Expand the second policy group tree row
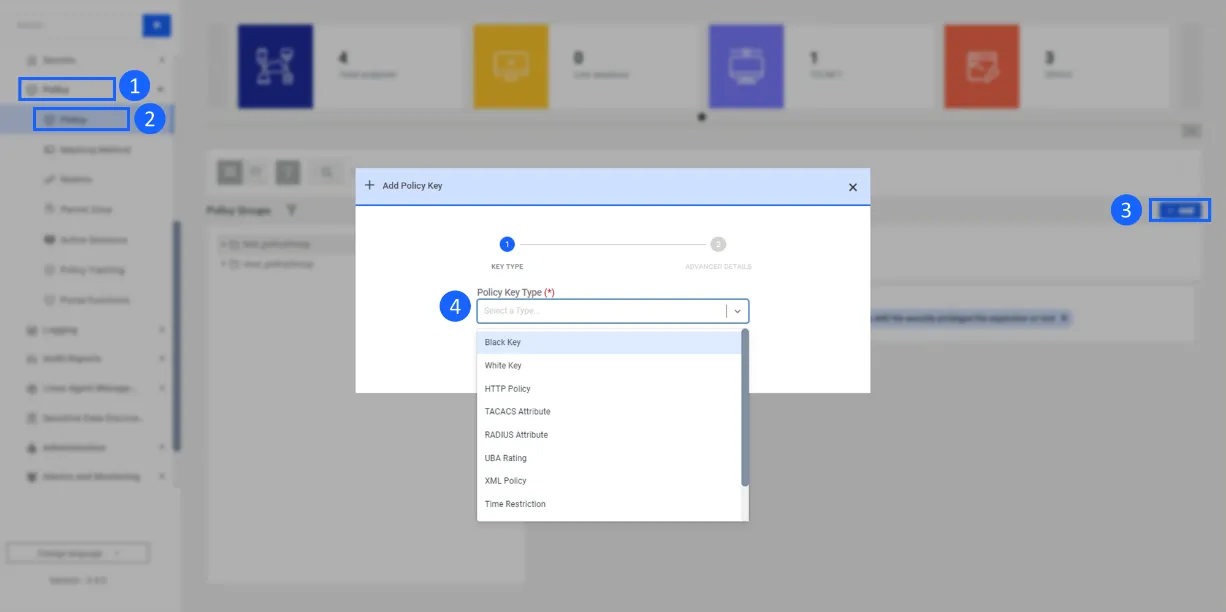The height and width of the screenshot is (612, 1226). [222, 264]
